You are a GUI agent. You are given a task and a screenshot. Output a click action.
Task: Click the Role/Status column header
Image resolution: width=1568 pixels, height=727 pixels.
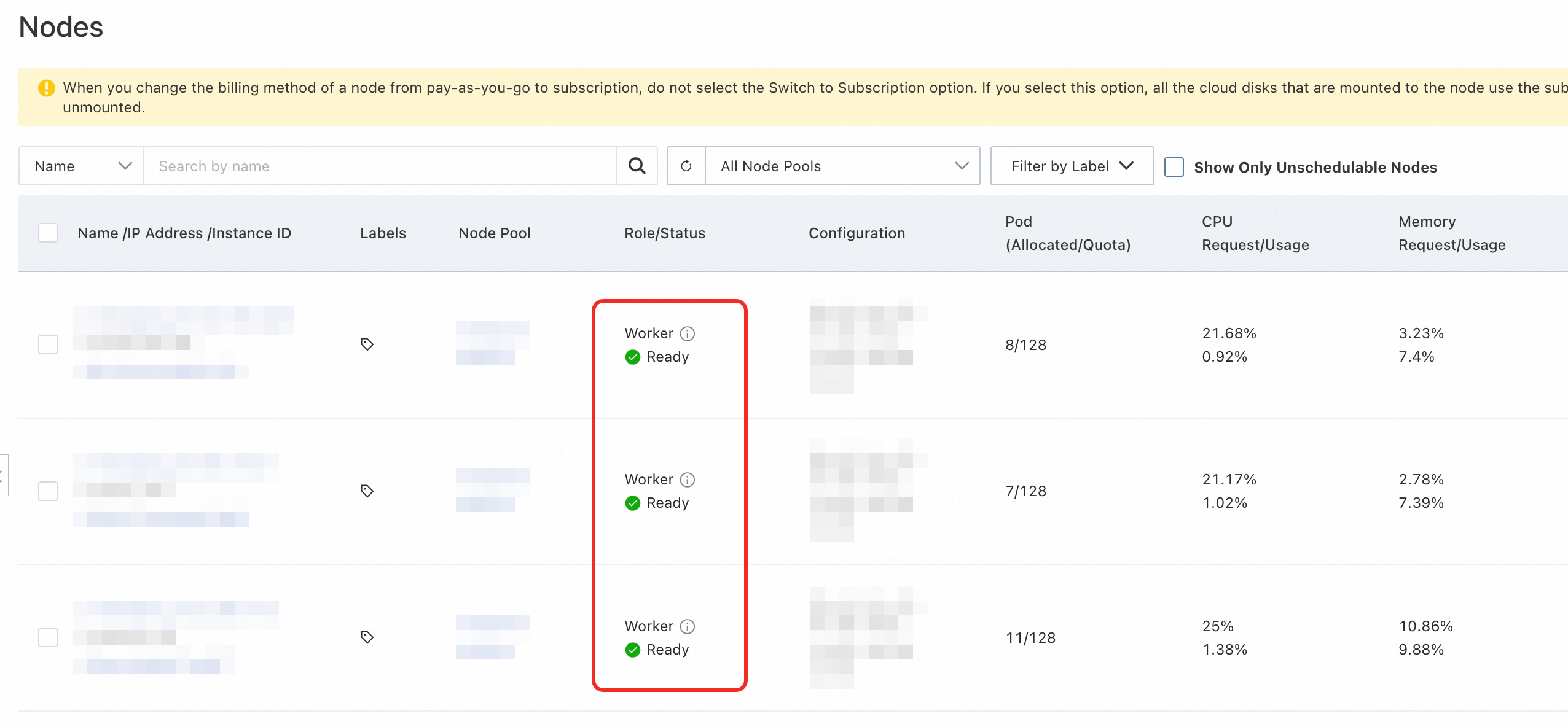click(x=664, y=233)
